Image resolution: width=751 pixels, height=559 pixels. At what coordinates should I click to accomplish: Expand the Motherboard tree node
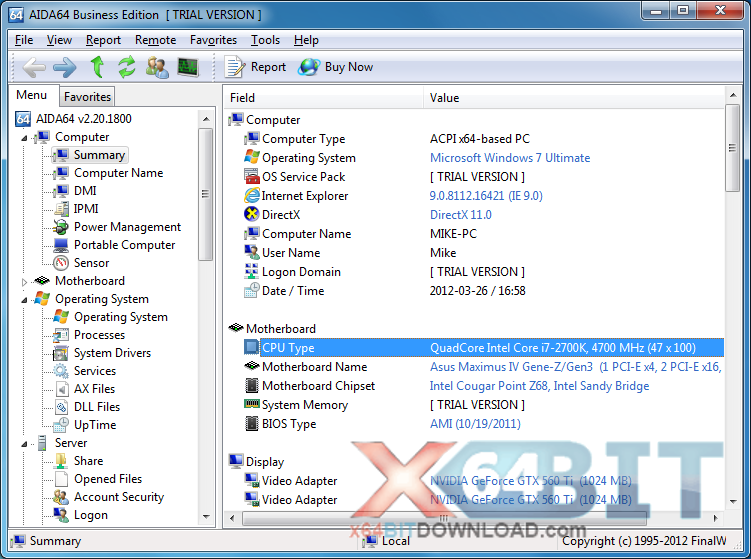24,282
